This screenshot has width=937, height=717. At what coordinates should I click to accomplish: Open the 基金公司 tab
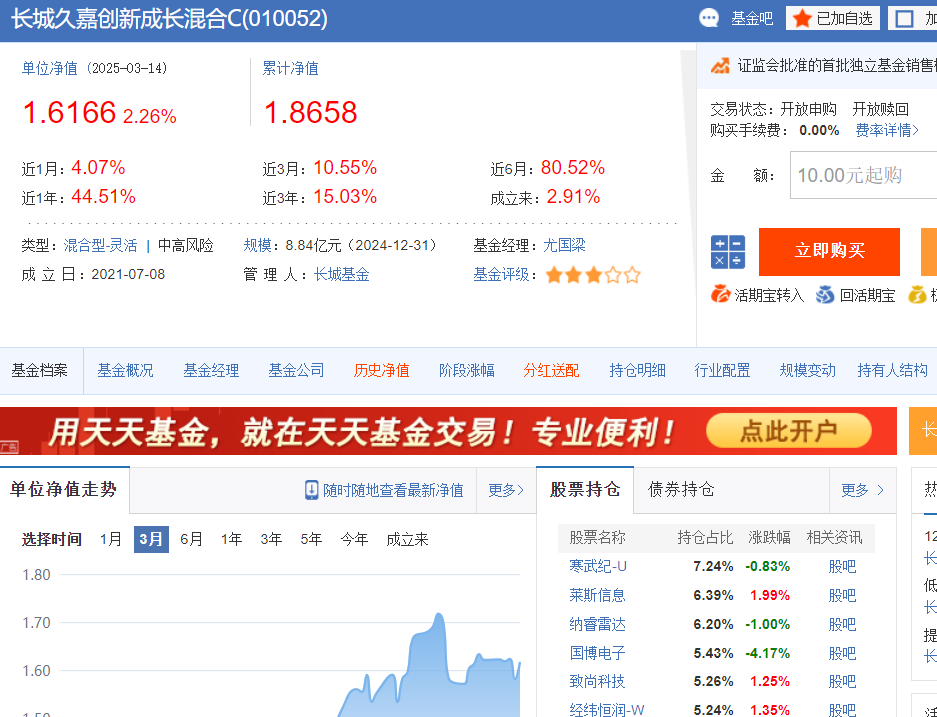[296, 370]
